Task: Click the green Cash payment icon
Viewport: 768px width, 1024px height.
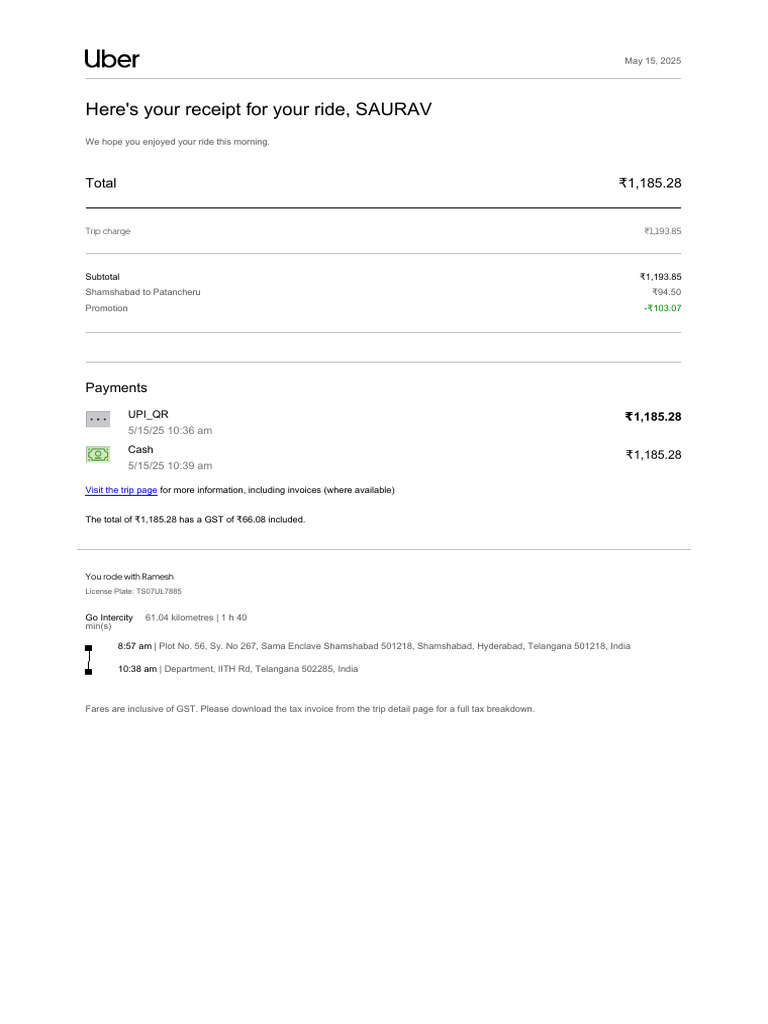Action: click(98, 455)
